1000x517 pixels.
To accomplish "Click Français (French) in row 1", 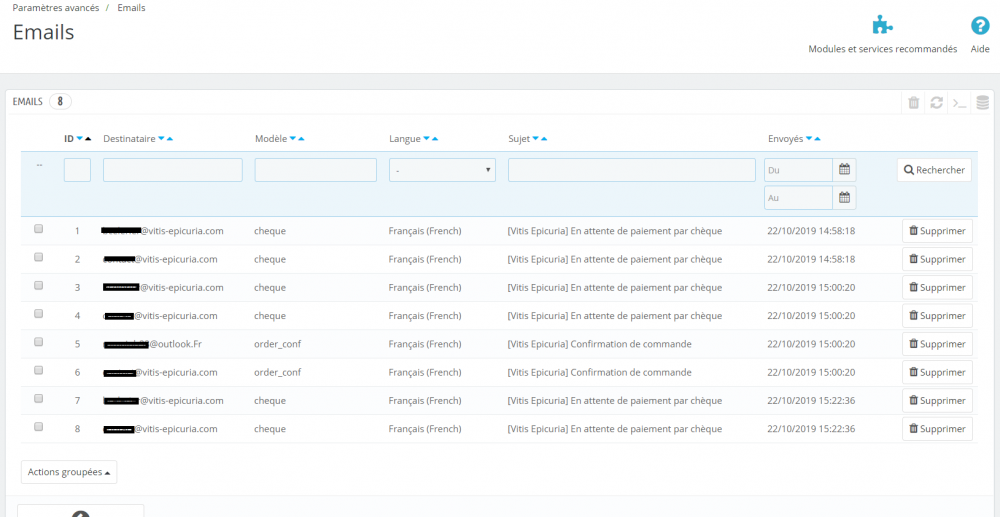I will pyautogui.click(x=425, y=231).
